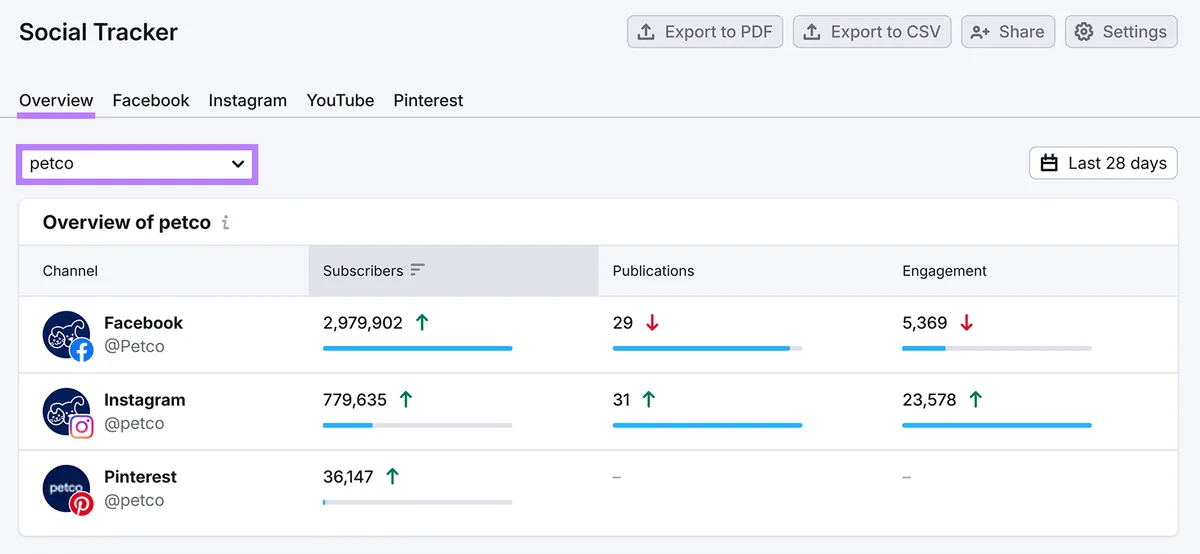1200x554 pixels.
Task: Click Instagram engagement value 23,578
Action: point(929,400)
